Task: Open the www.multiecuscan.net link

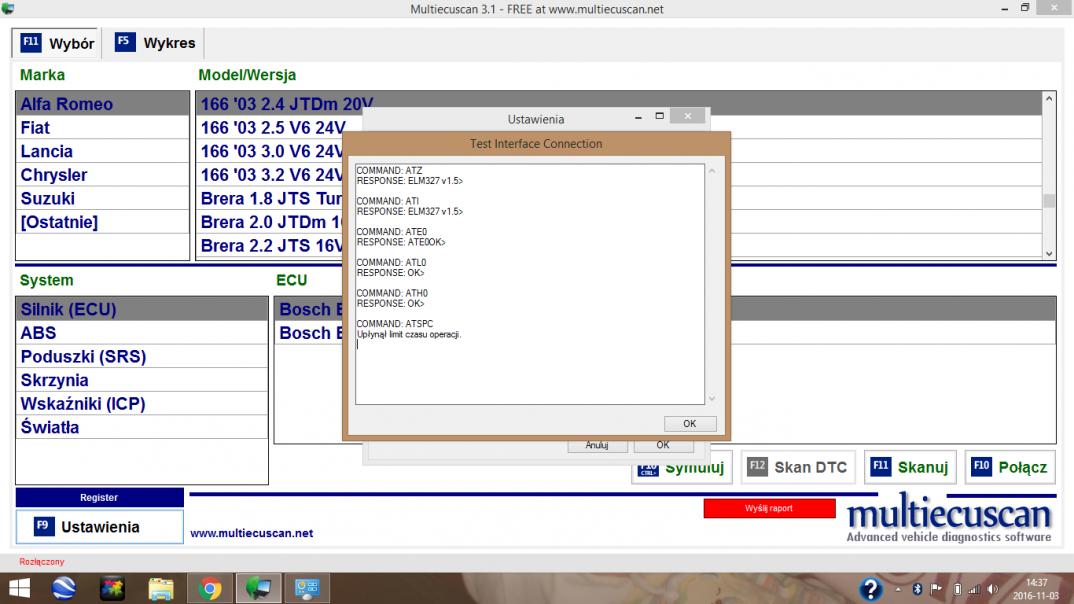Action: pyautogui.click(x=251, y=533)
